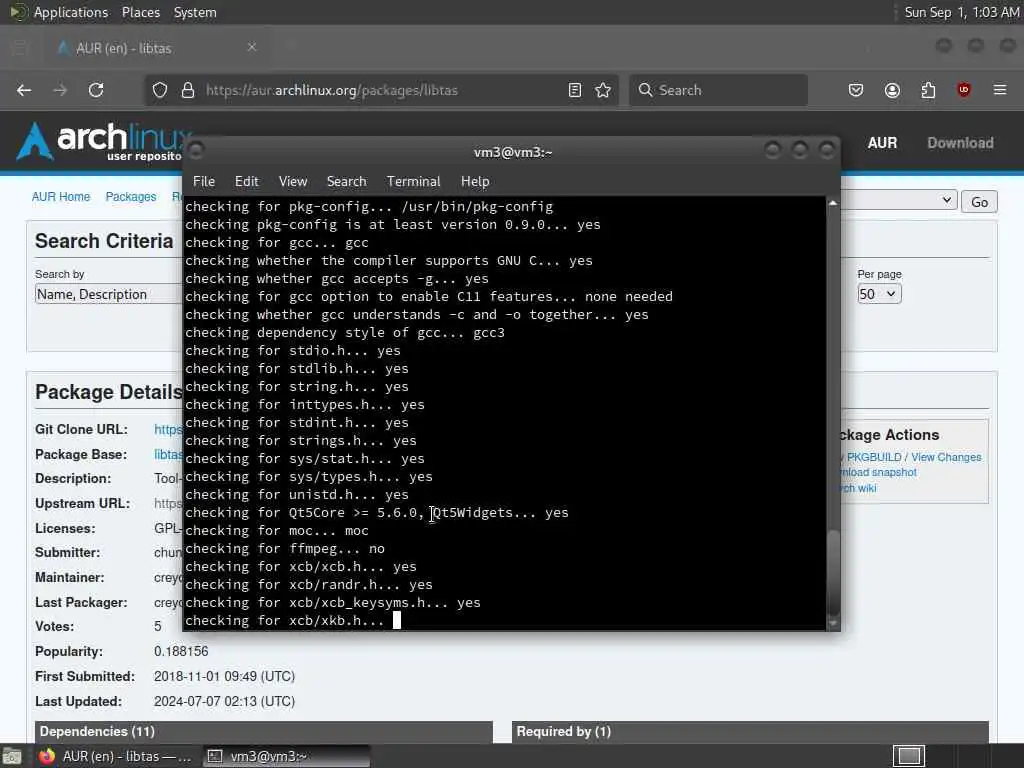
Task: Click the Search Criteria heading
Action: (x=104, y=241)
